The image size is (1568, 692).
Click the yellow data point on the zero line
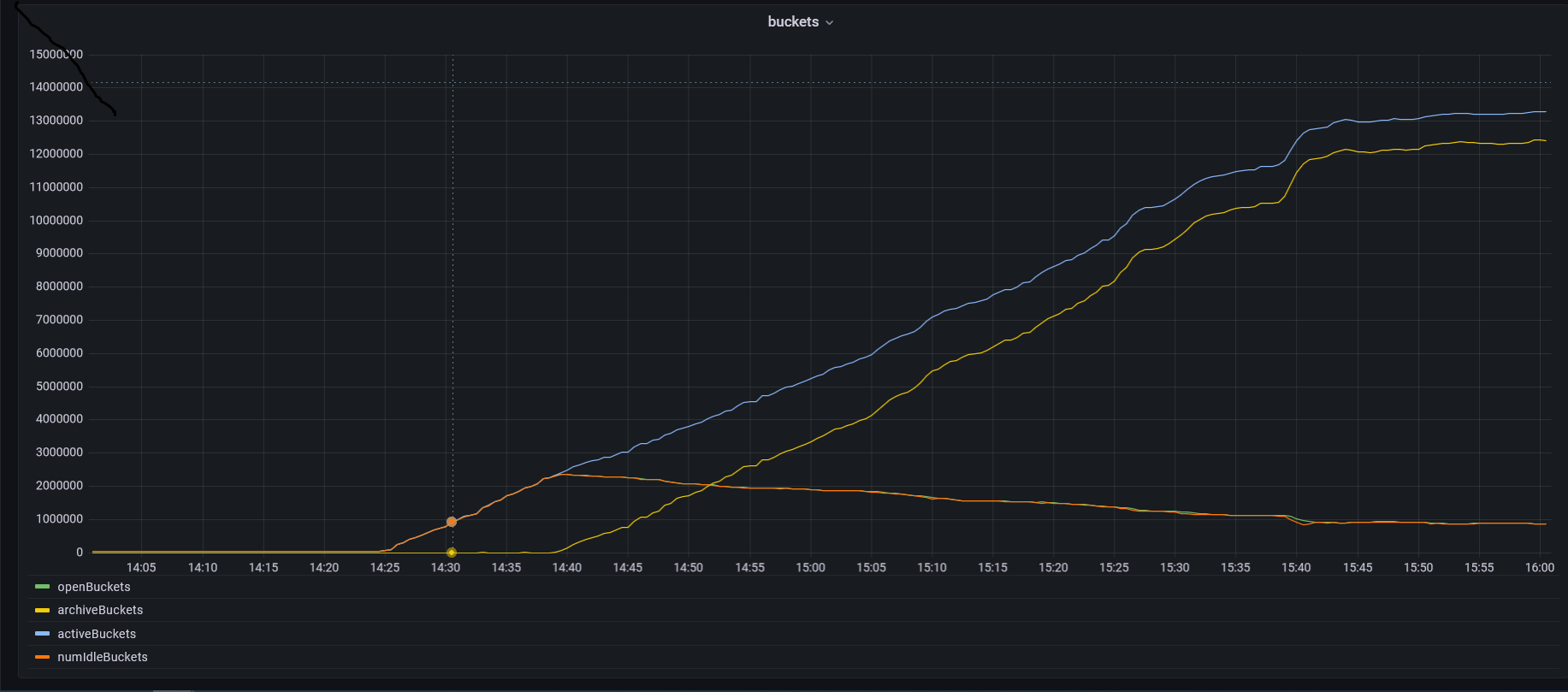[452, 553]
